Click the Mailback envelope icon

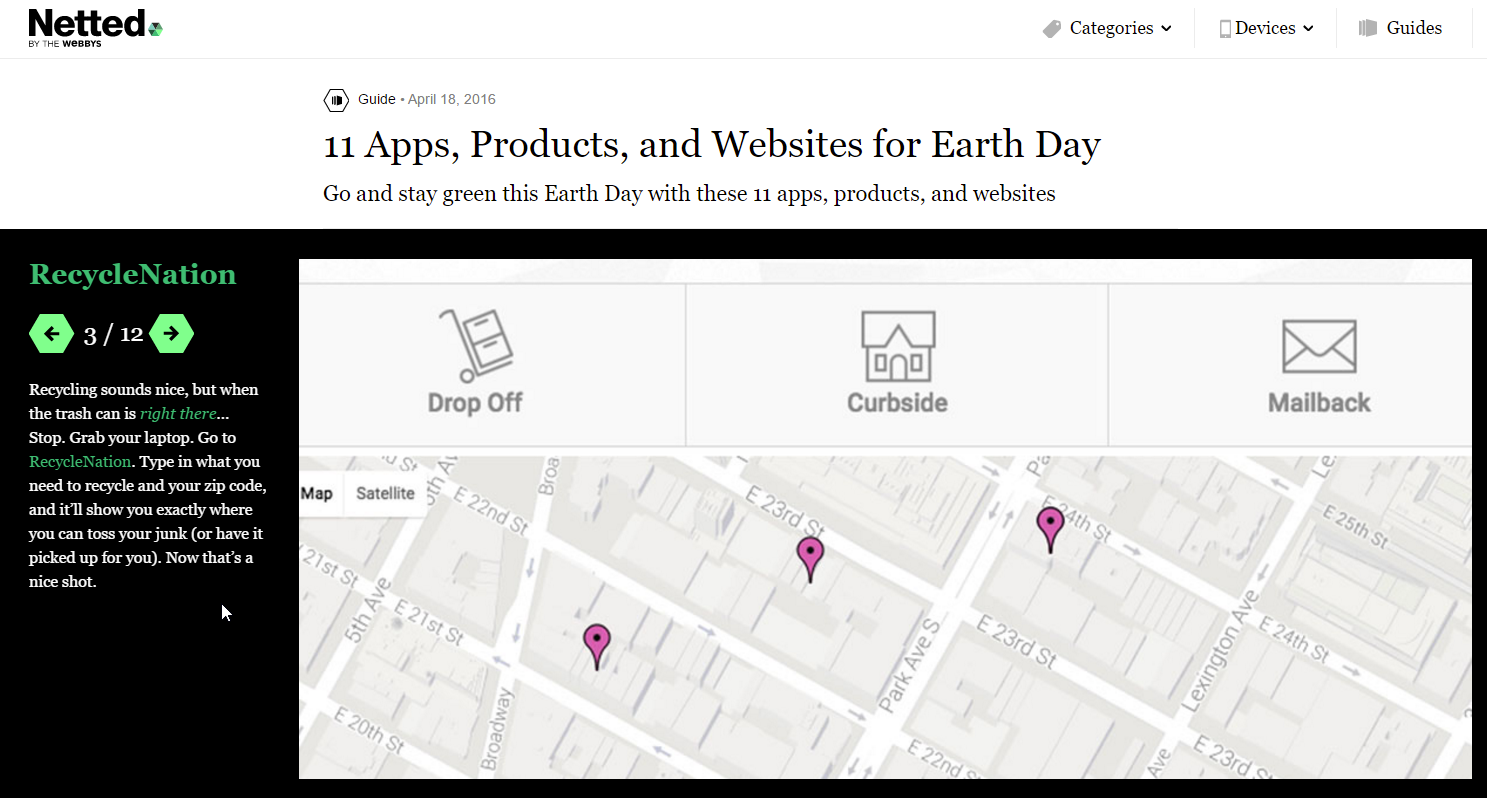(x=1319, y=346)
